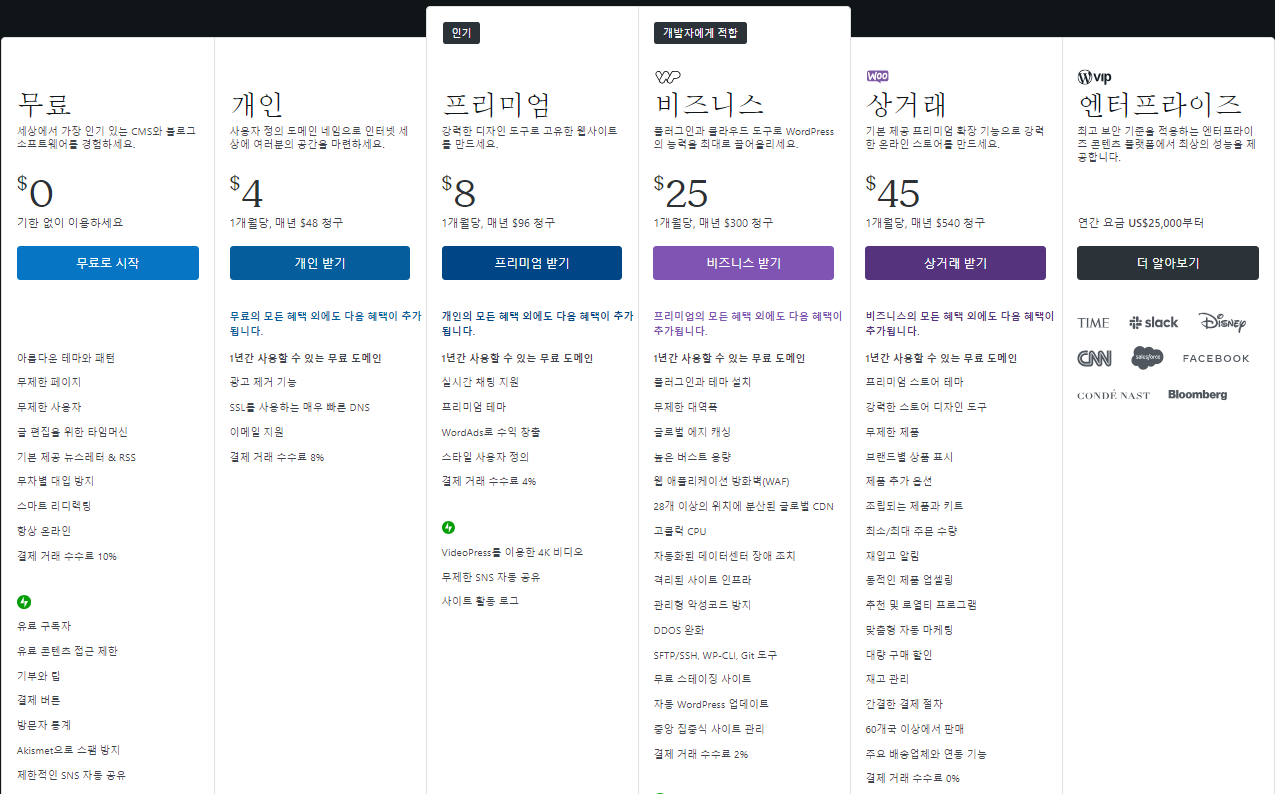Click the Disney logo
1275x794 pixels.
click(x=1223, y=322)
